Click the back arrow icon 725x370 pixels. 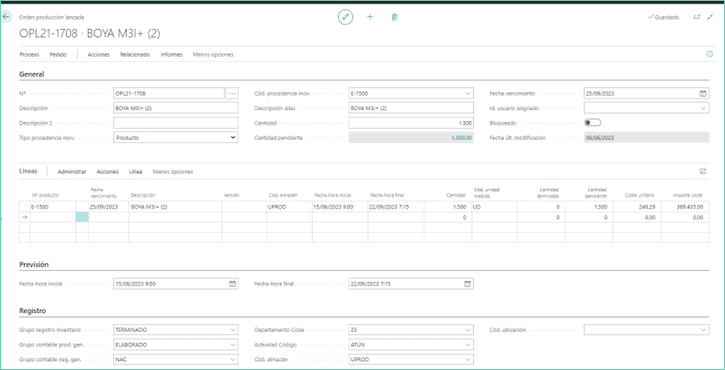(6, 17)
